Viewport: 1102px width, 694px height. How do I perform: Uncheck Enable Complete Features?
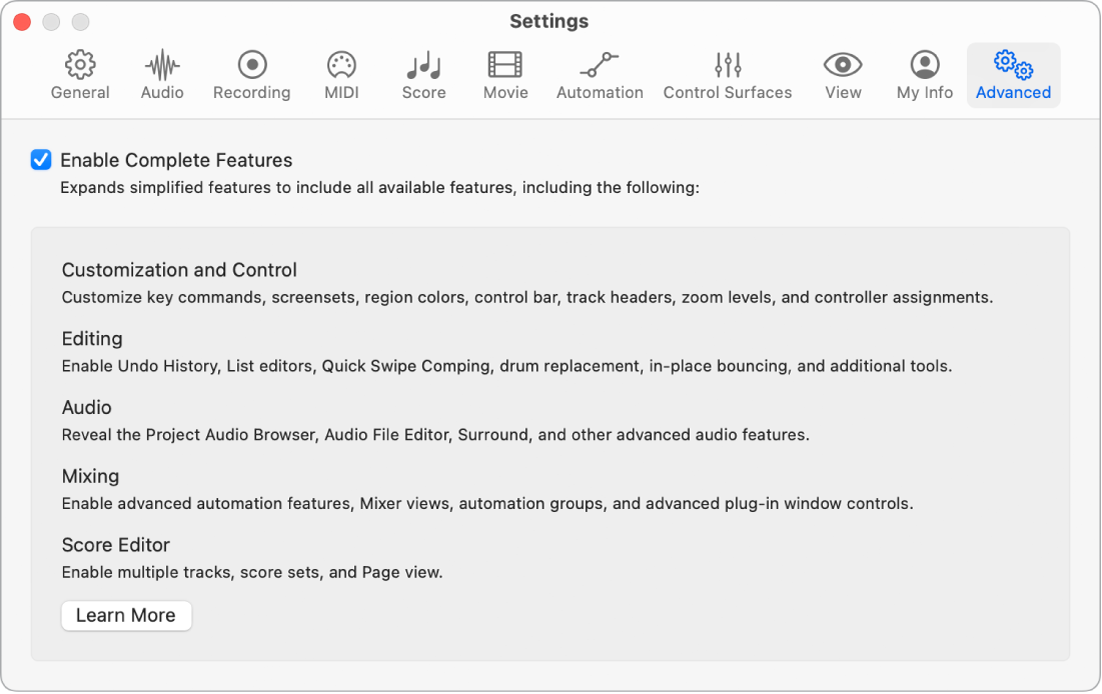pyautogui.click(x=41, y=160)
